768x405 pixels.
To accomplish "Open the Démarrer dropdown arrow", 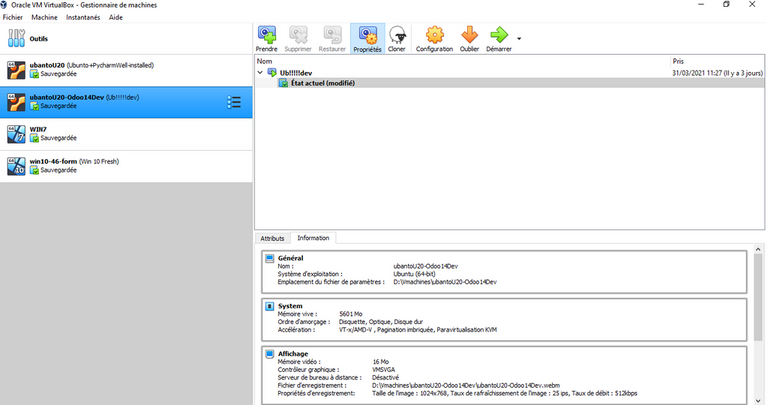I will pyautogui.click(x=519, y=38).
